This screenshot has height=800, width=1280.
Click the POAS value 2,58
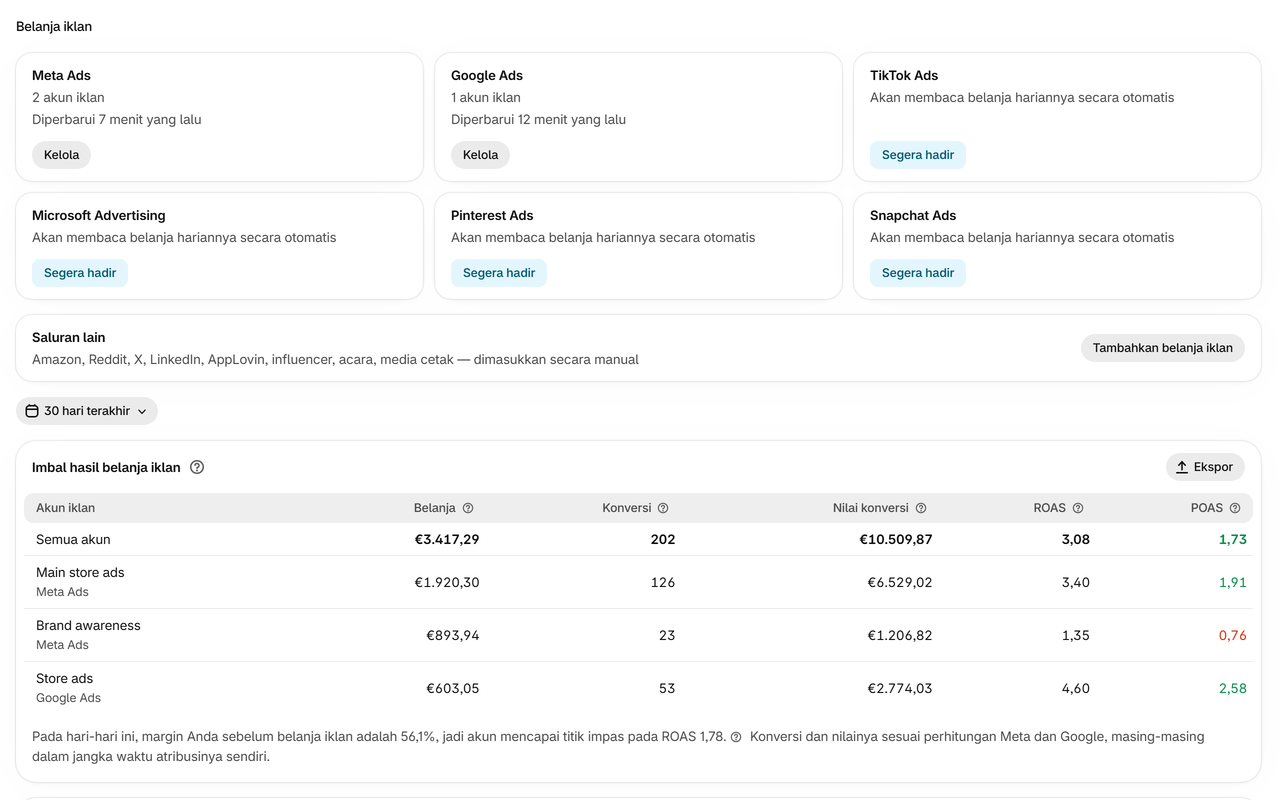(x=1232, y=688)
